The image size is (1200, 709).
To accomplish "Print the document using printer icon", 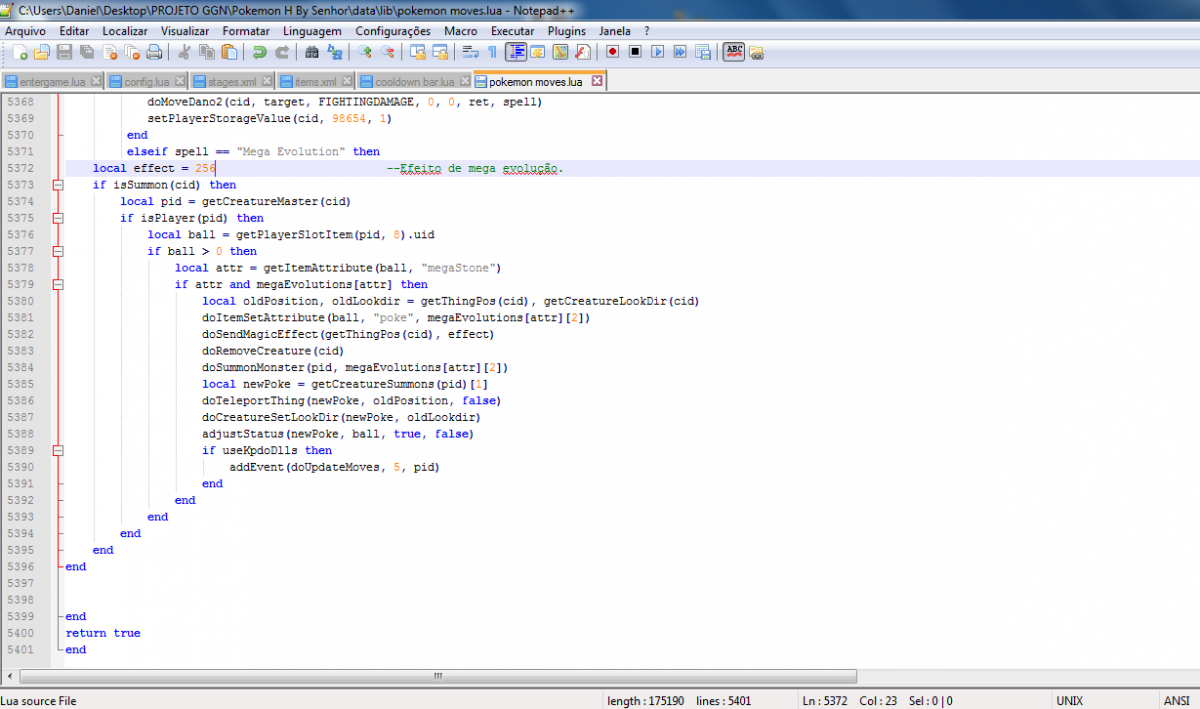I will click(x=154, y=51).
